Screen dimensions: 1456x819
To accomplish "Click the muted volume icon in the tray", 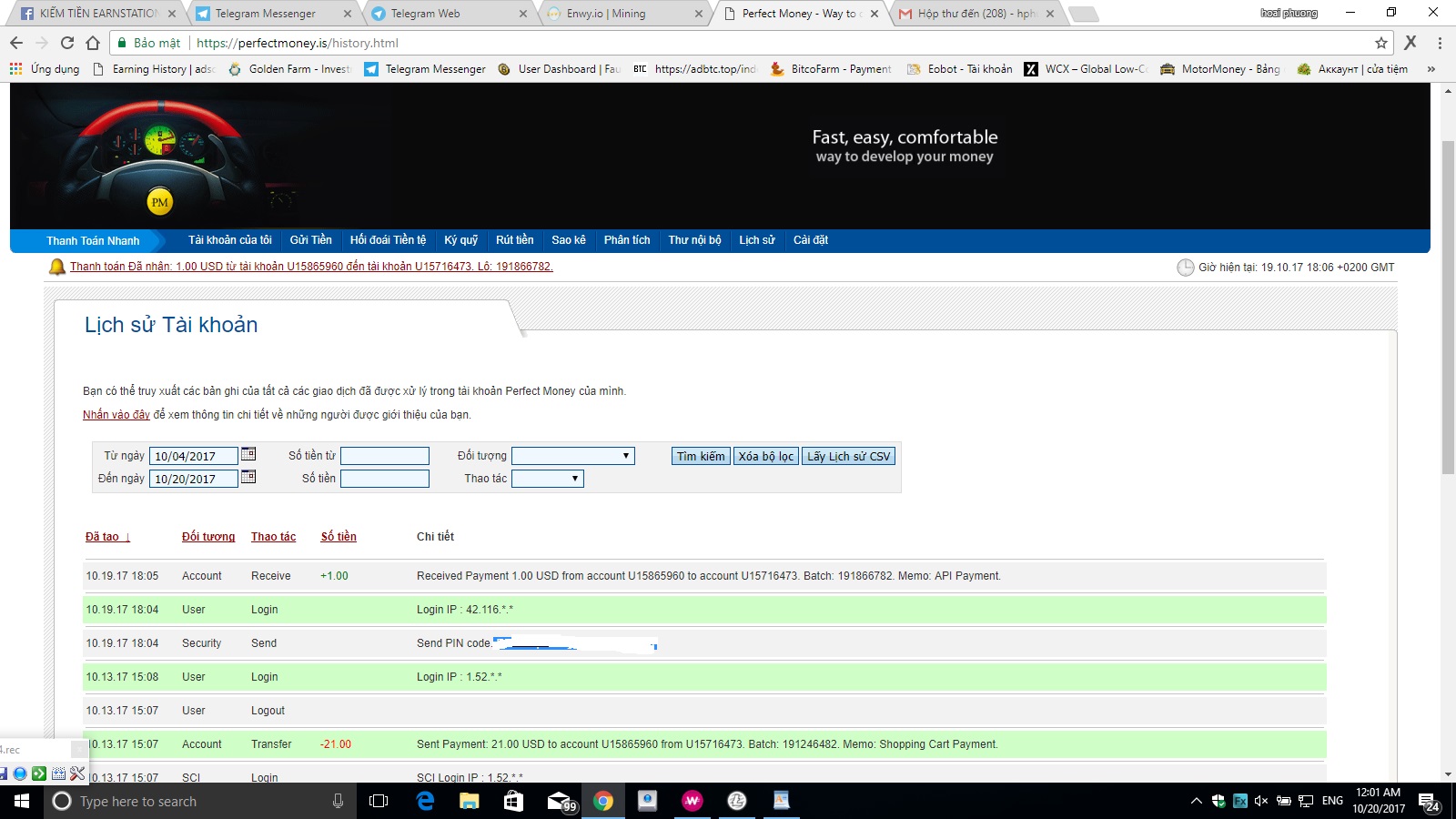I will click(x=1261, y=801).
